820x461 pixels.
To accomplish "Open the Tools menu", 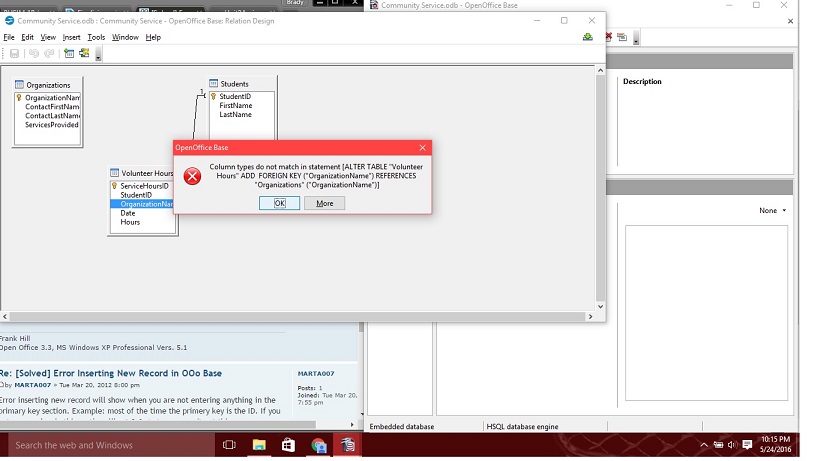I will pyautogui.click(x=96, y=37).
